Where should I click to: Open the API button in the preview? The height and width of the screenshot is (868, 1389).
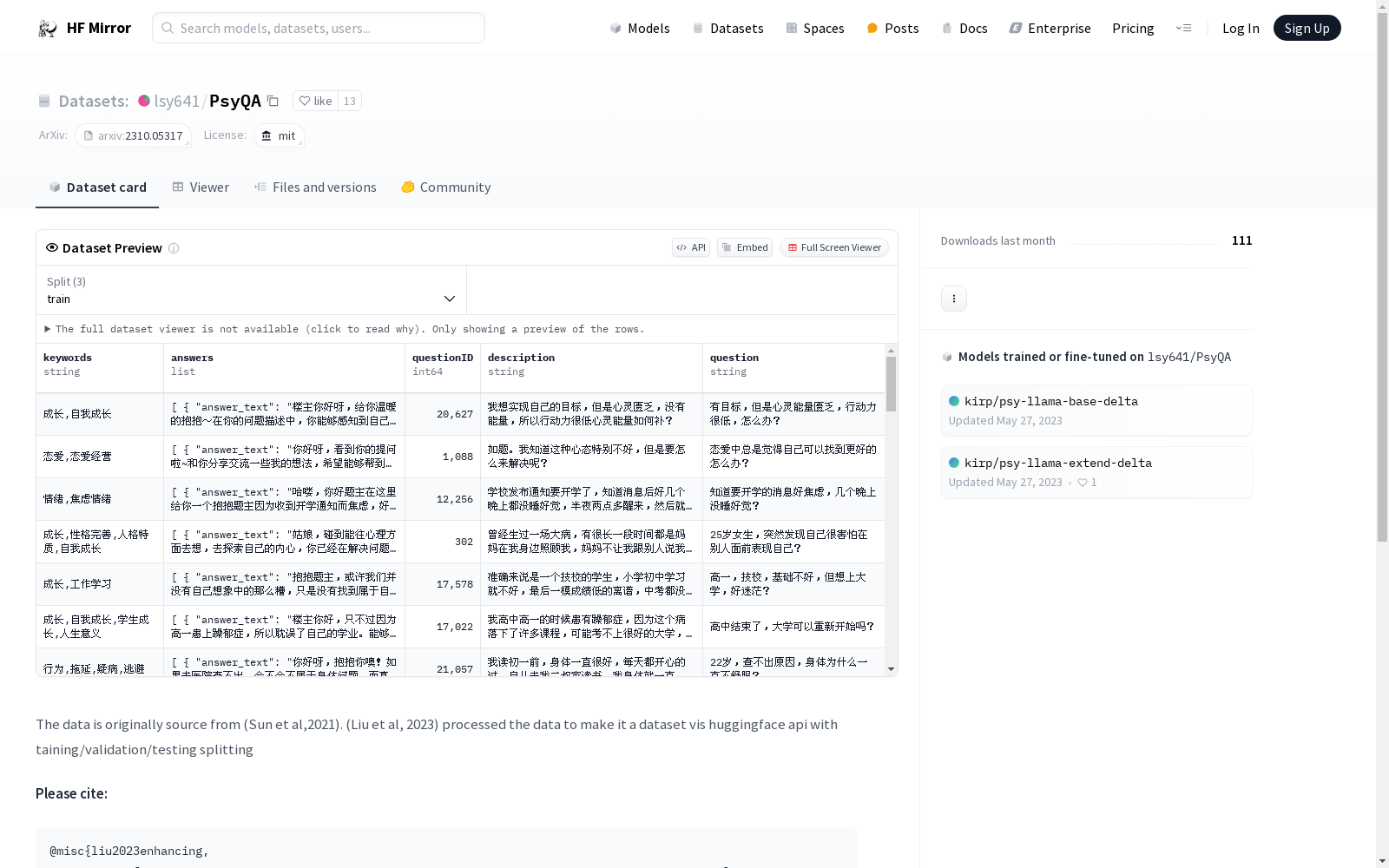(x=691, y=247)
